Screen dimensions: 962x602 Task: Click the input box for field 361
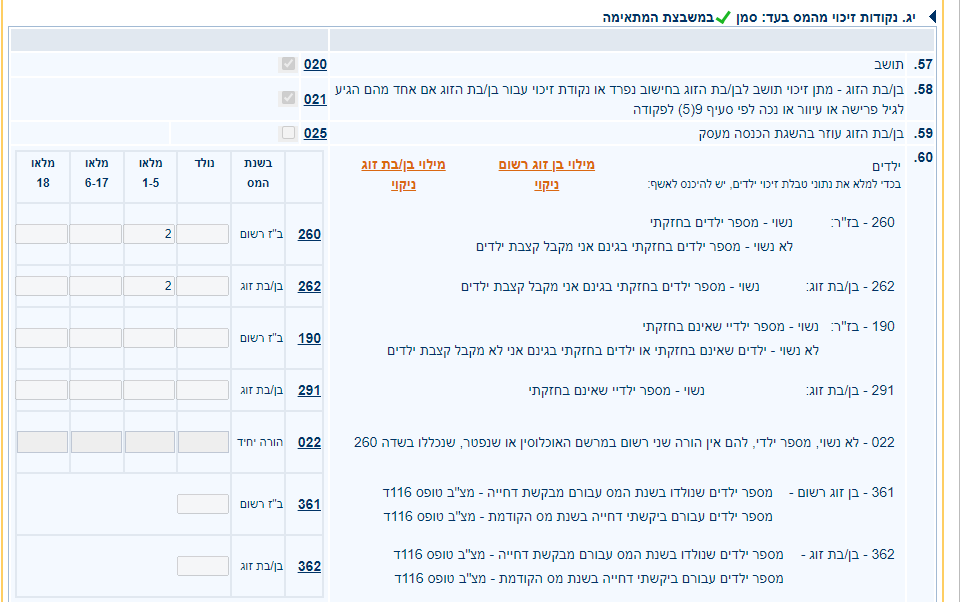203,504
